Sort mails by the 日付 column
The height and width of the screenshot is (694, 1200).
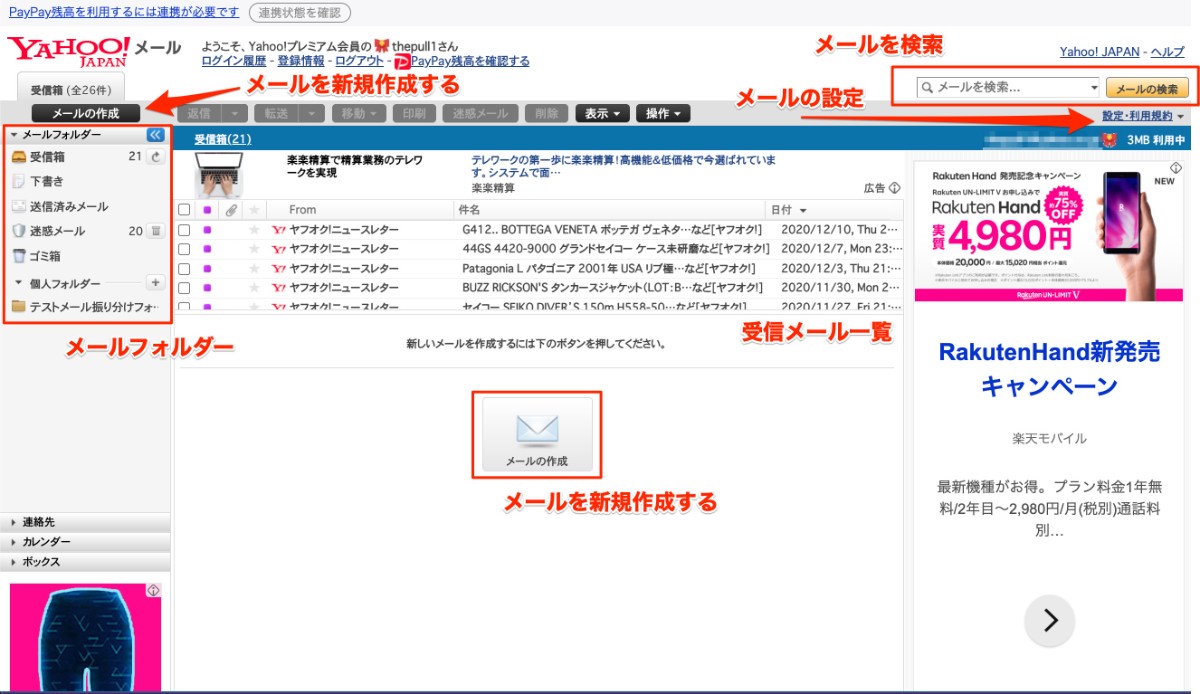coord(833,210)
